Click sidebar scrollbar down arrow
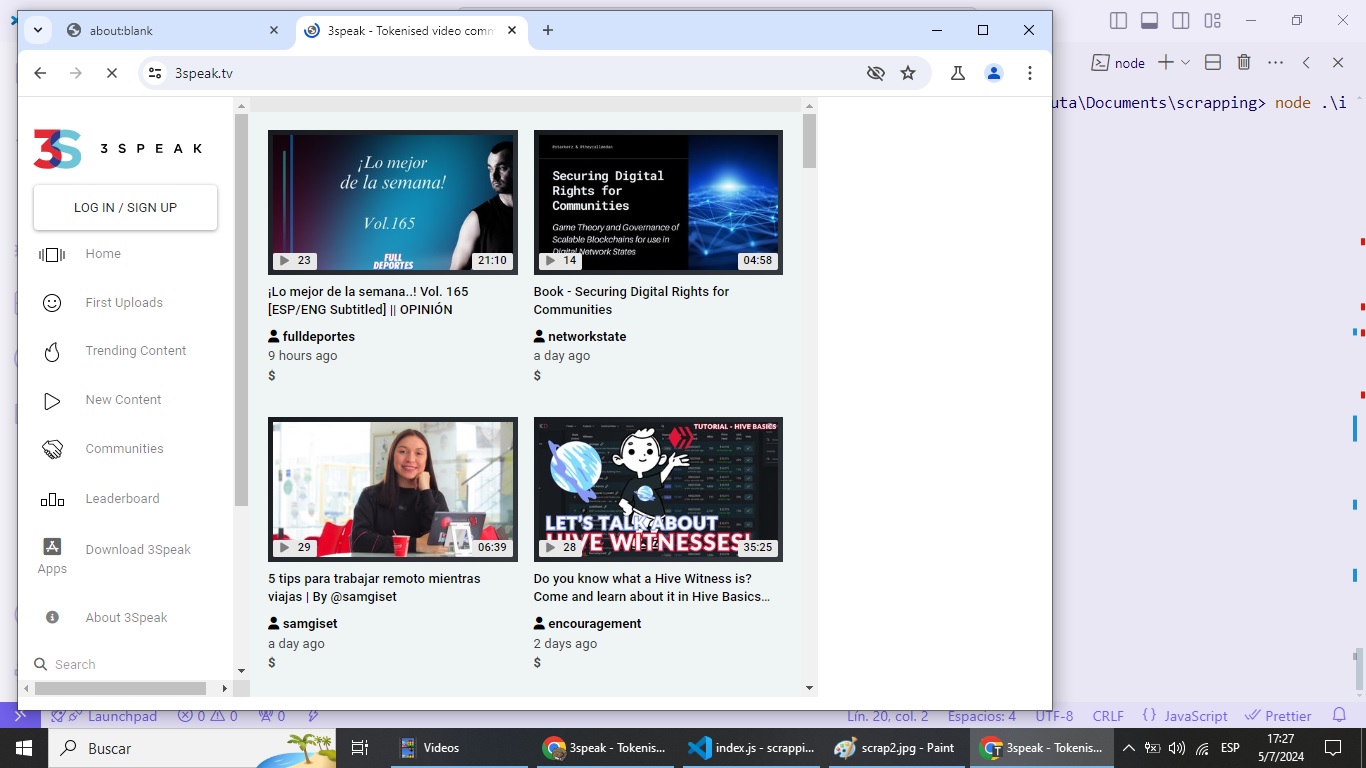 [x=241, y=671]
